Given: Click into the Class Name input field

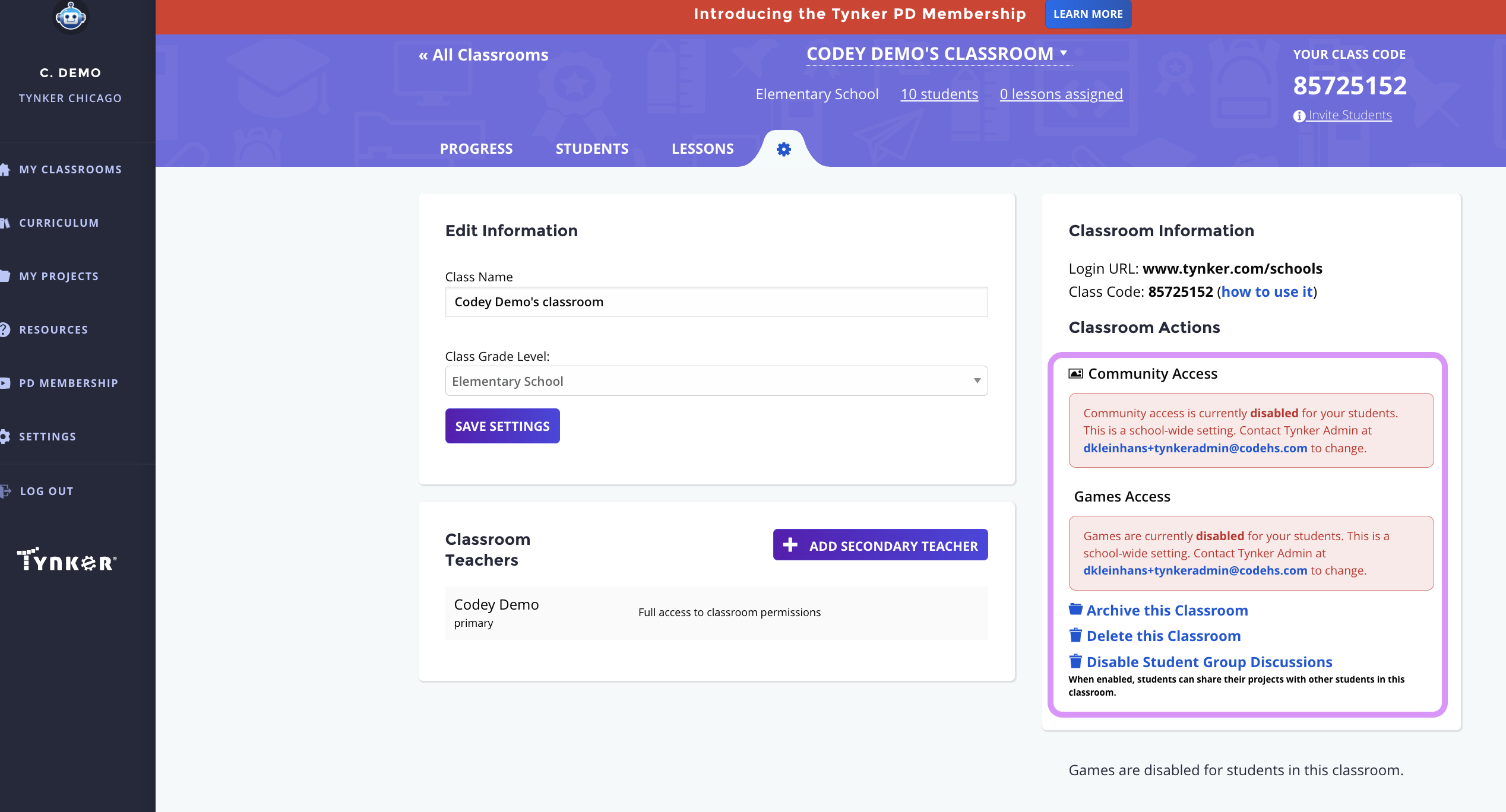Looking at the screenshot, I should pos(716,302).
